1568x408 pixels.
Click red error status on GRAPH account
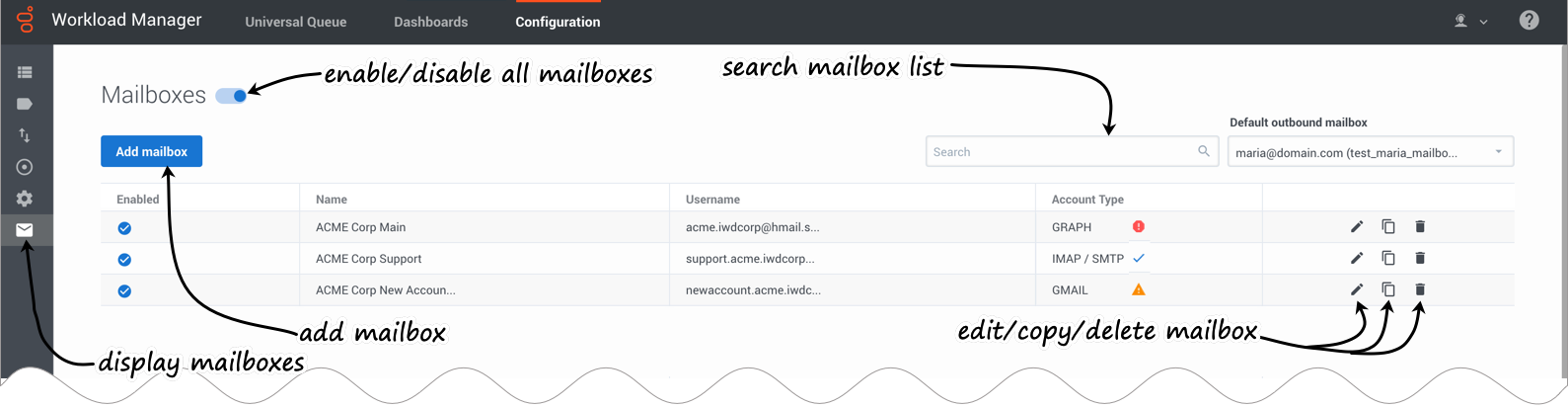point(1139,227)
